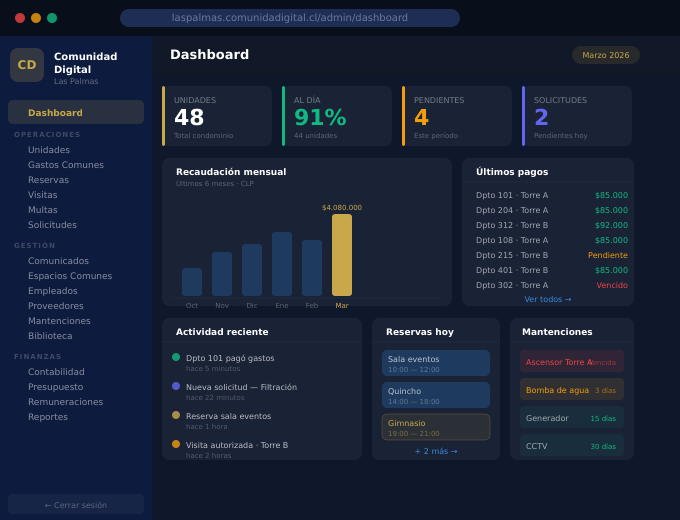Select the Dpto 312 · Torre B payment row
The width and height of the screenshot is (680, 520).
(552, 225)
